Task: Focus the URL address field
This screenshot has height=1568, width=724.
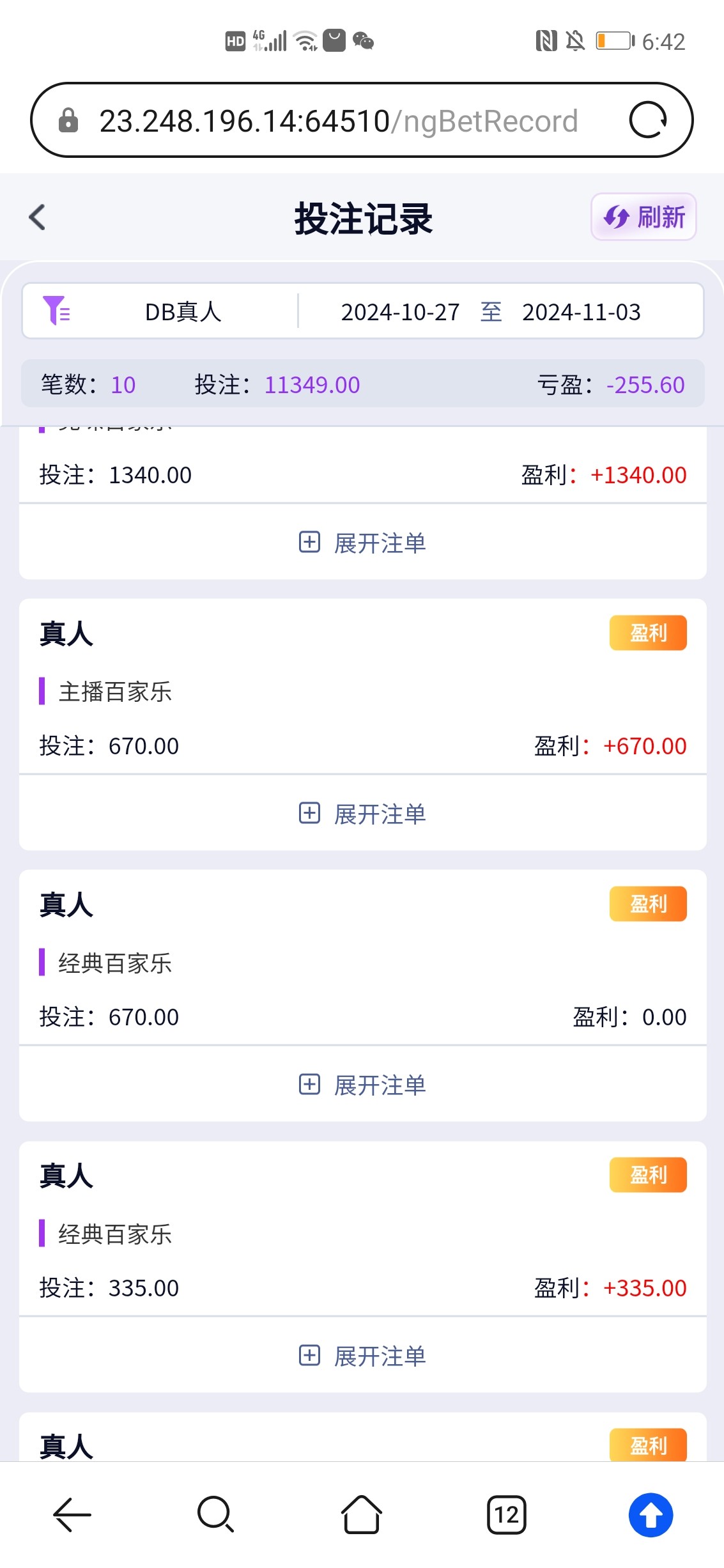Action: click(339, 121)
